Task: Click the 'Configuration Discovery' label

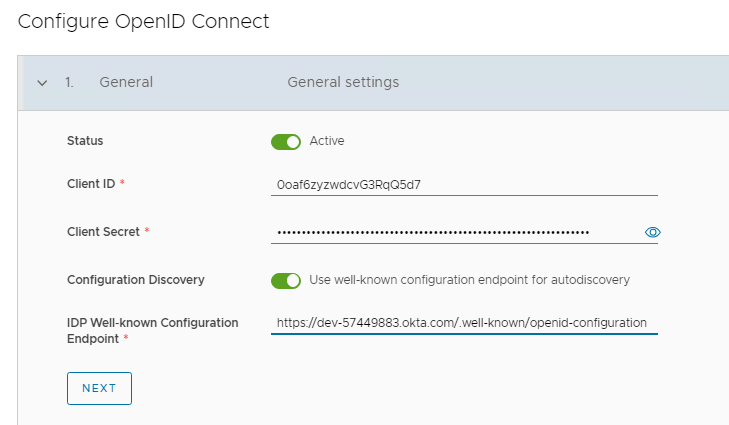Action: (x=135, y=280)
